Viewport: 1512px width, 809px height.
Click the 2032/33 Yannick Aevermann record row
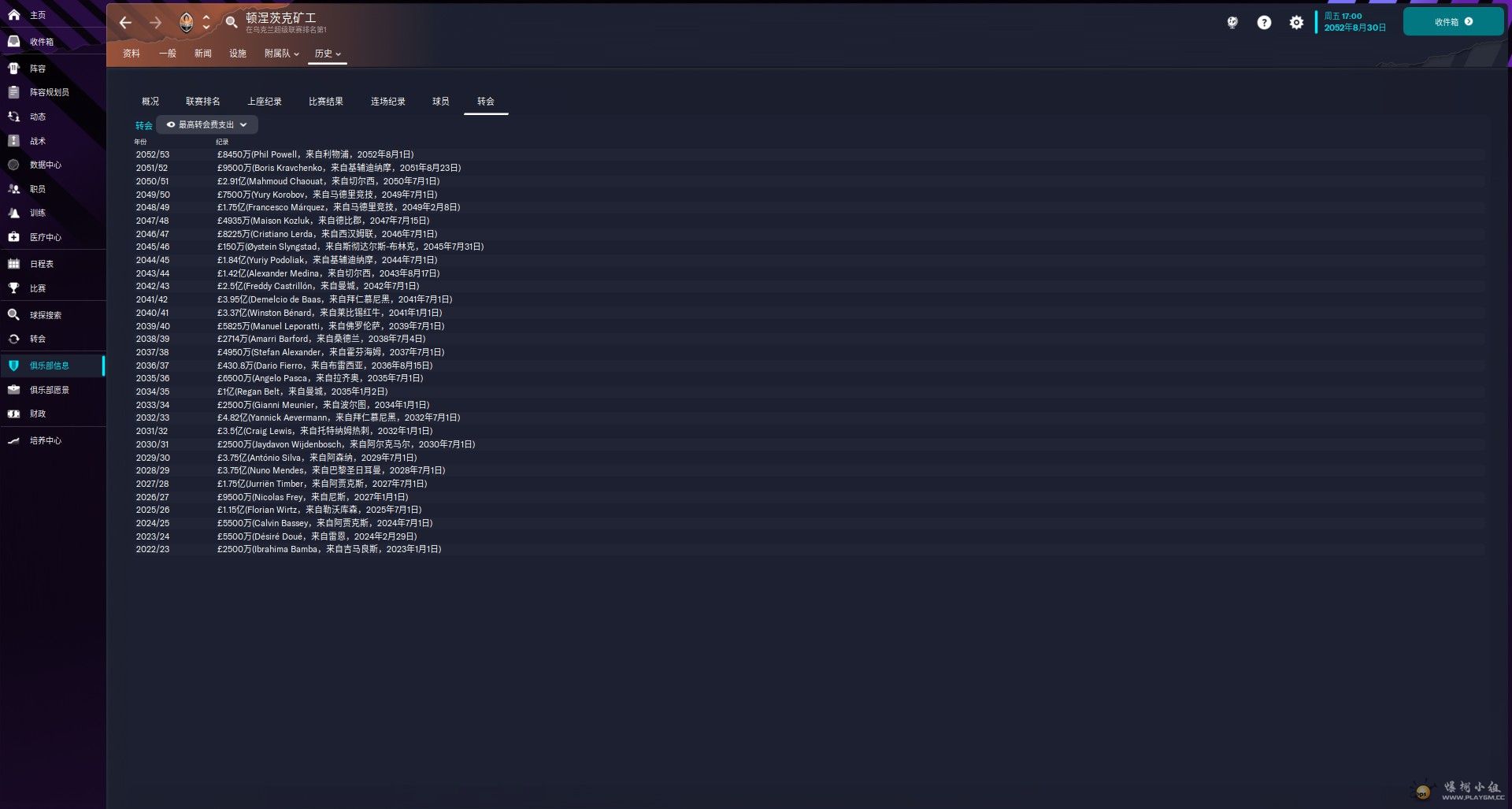click(809, 417)
